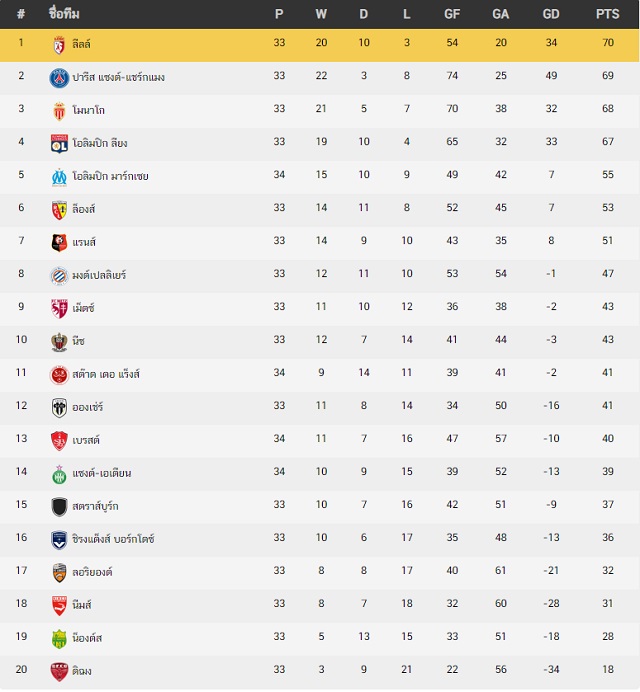Click the Paris Saint-Germain crest

(59, 78)
